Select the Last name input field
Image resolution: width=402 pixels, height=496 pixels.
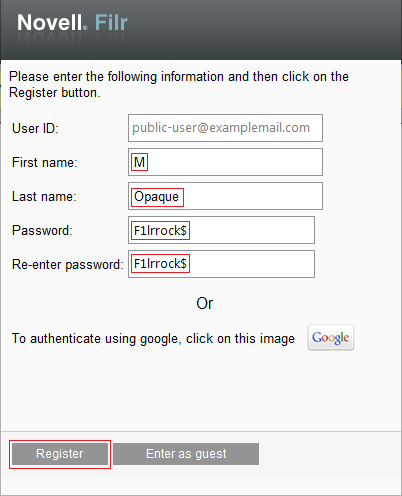click(225, 196)
